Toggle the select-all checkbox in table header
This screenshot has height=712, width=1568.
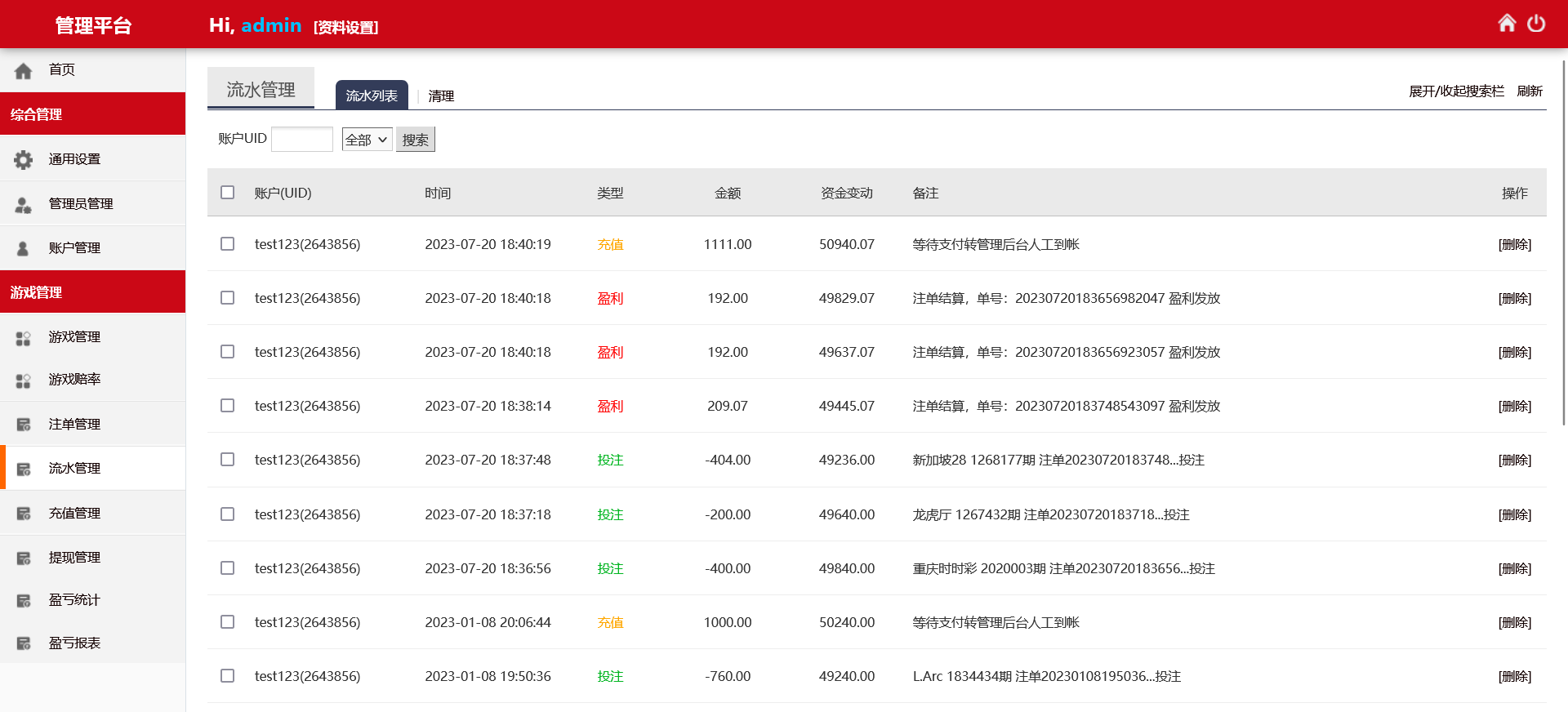click(x=228, y=193)
